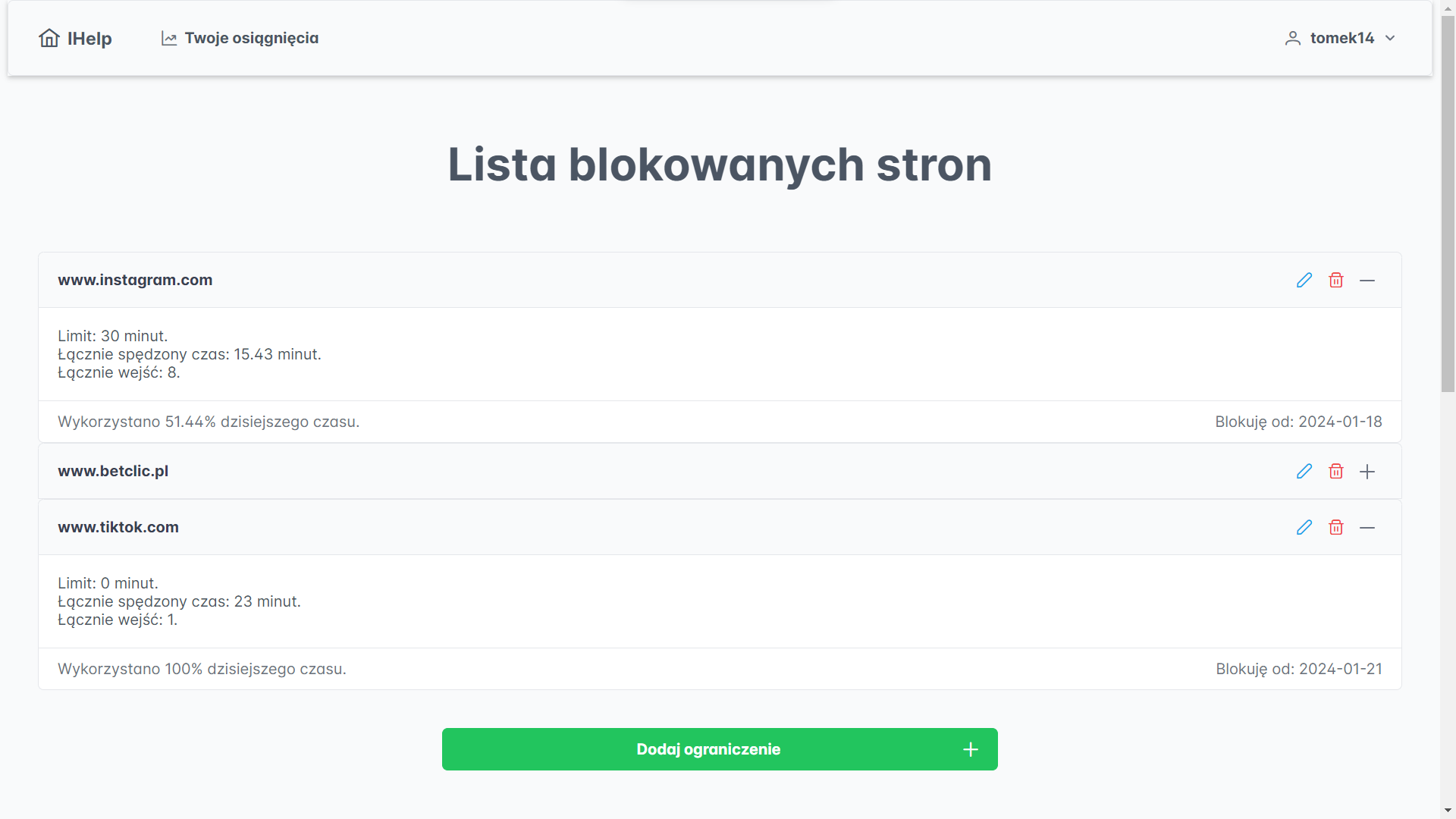Collapse the www.instagram.com panel with minus
The width and height of the screenshot is (1456, 819).
(x=1367, y=281)
